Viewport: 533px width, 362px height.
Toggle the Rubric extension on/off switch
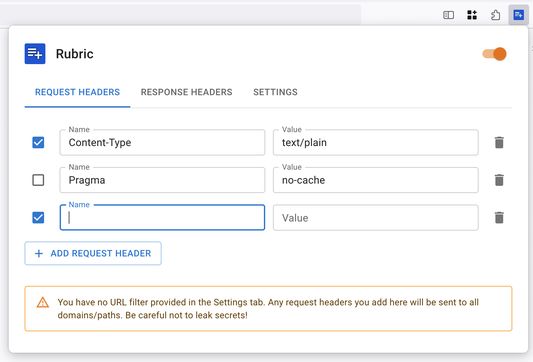pos(495,54)
